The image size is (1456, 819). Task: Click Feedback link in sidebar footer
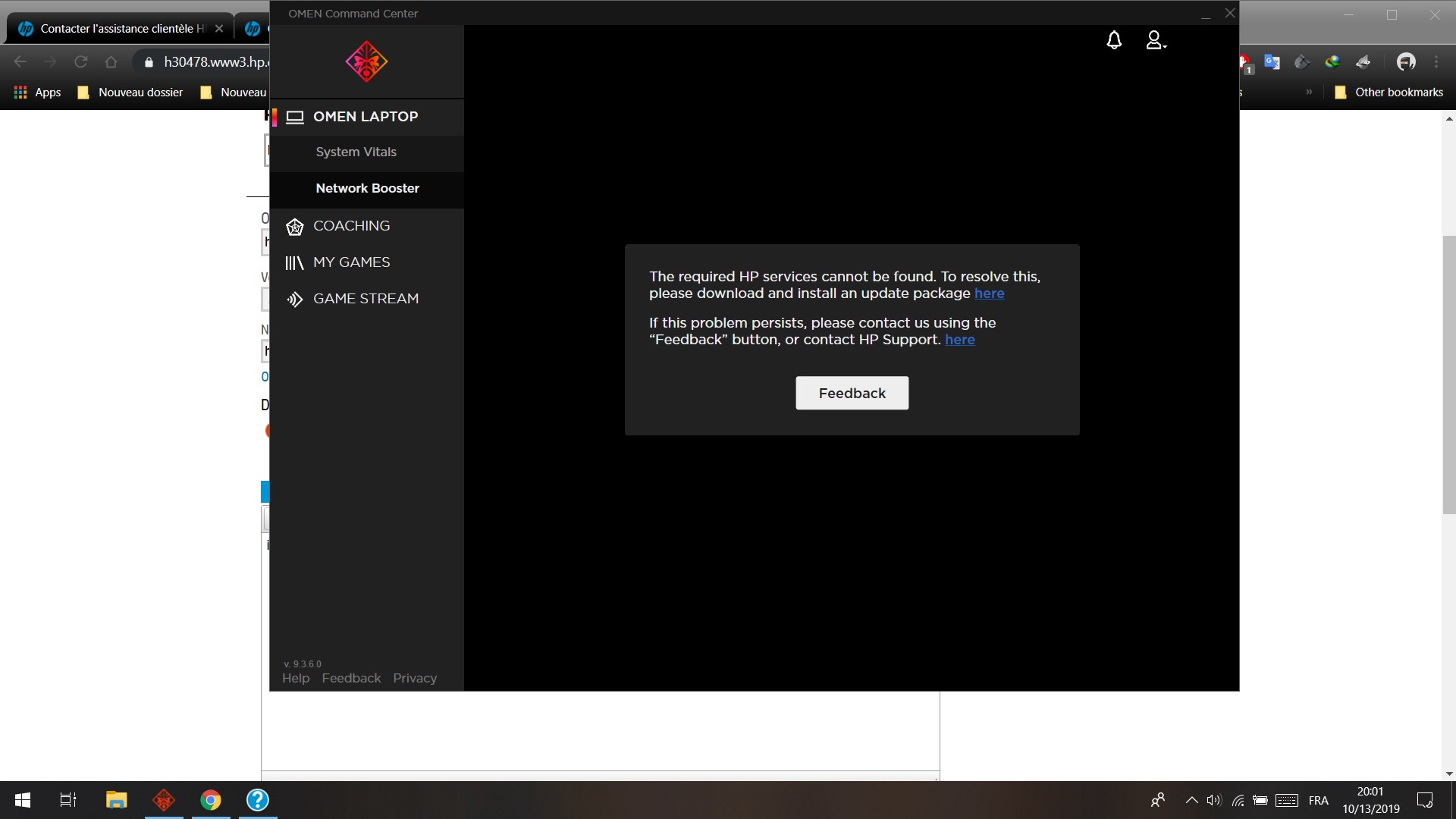(351, 678)
